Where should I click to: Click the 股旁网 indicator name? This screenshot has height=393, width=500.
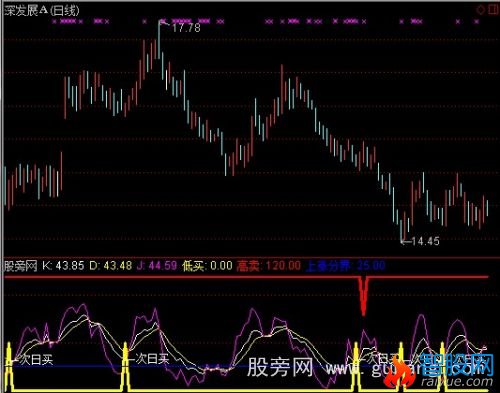point(21,266)
